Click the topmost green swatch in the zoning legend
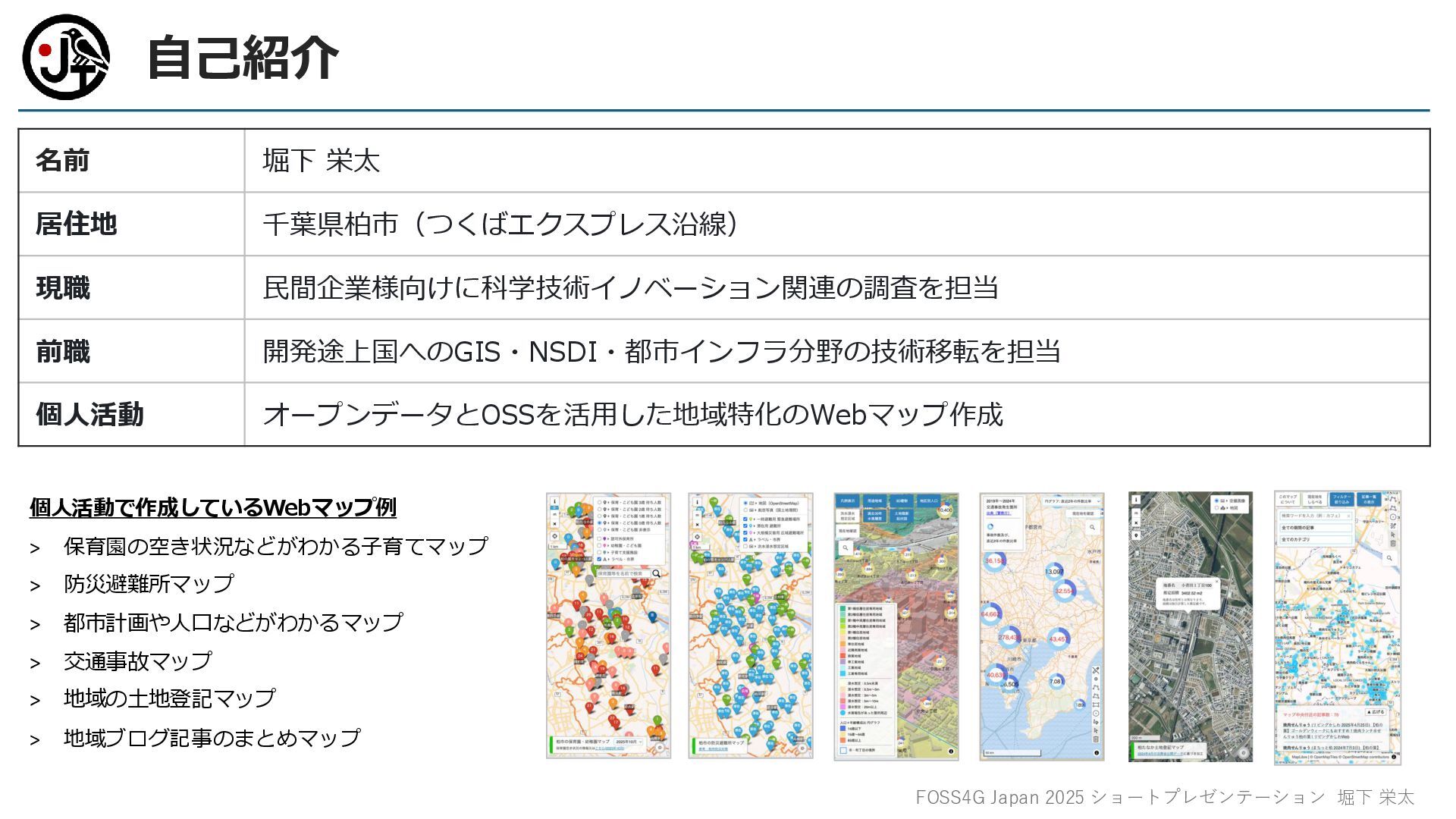Viewport: 1456px width, 819px height. tap(843, 609)
